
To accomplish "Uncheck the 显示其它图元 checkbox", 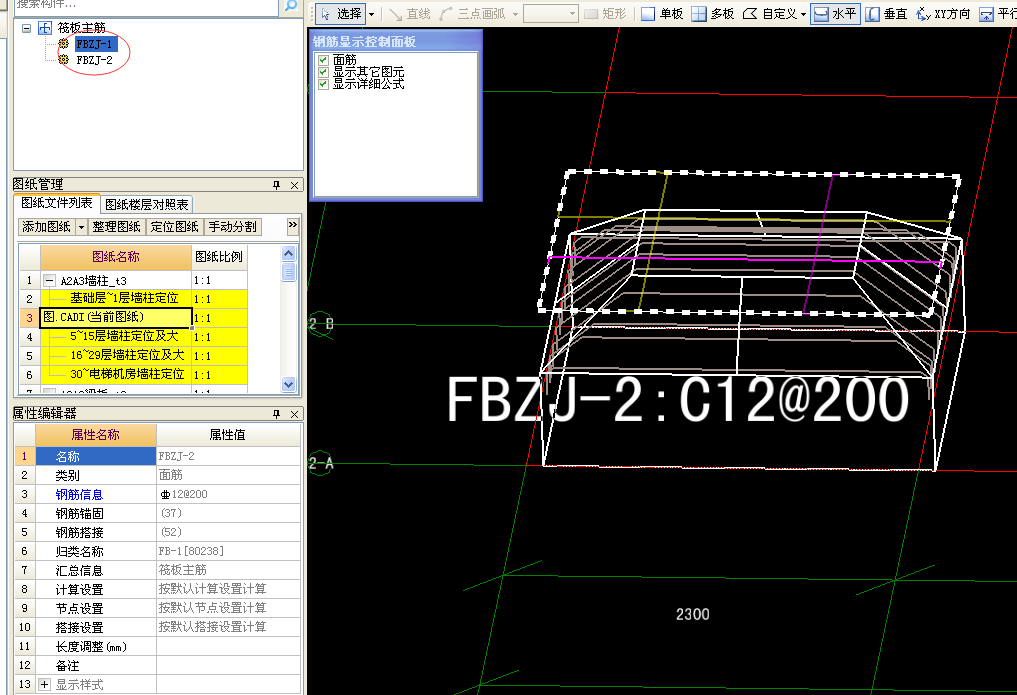I will [324, 72].
